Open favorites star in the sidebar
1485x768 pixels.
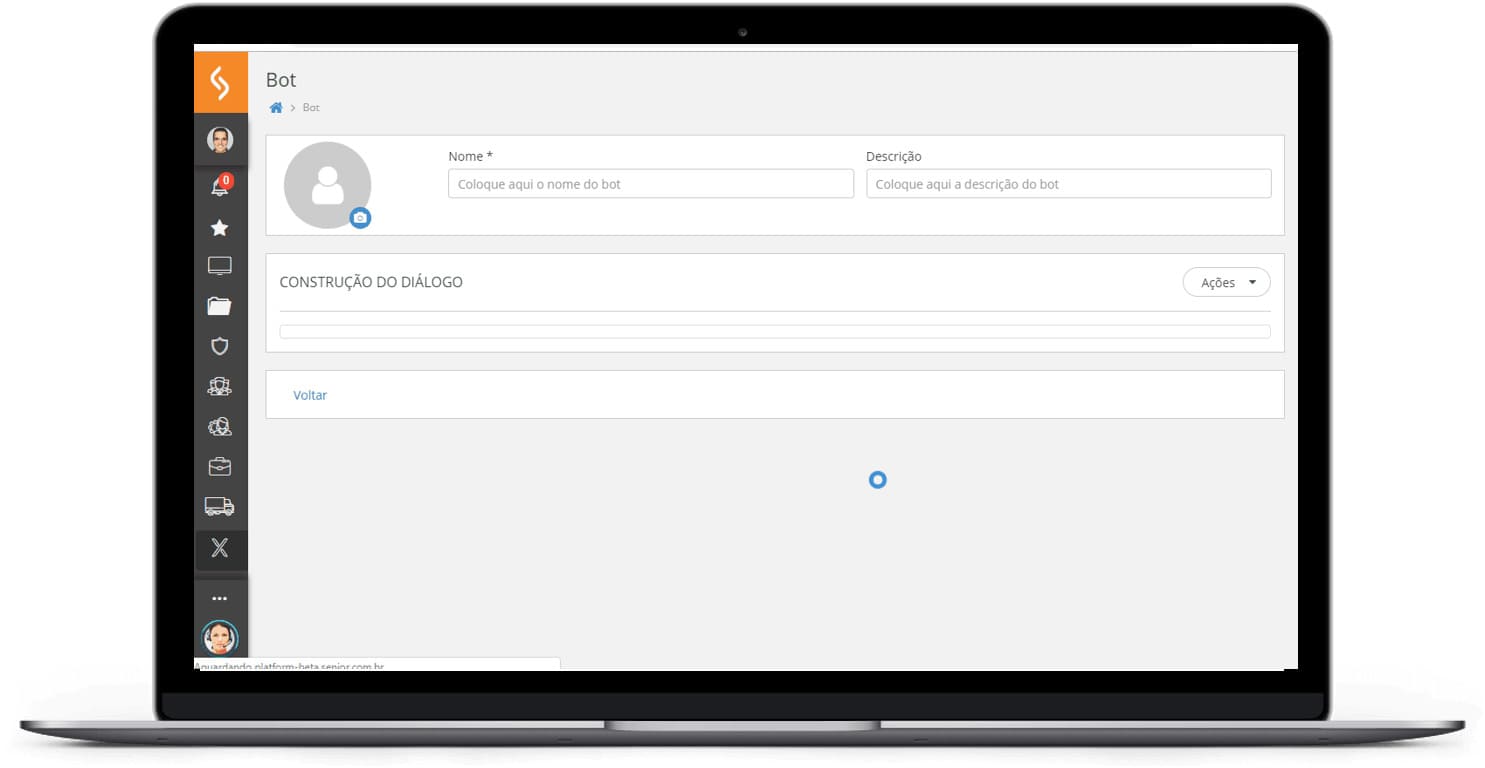220,228
